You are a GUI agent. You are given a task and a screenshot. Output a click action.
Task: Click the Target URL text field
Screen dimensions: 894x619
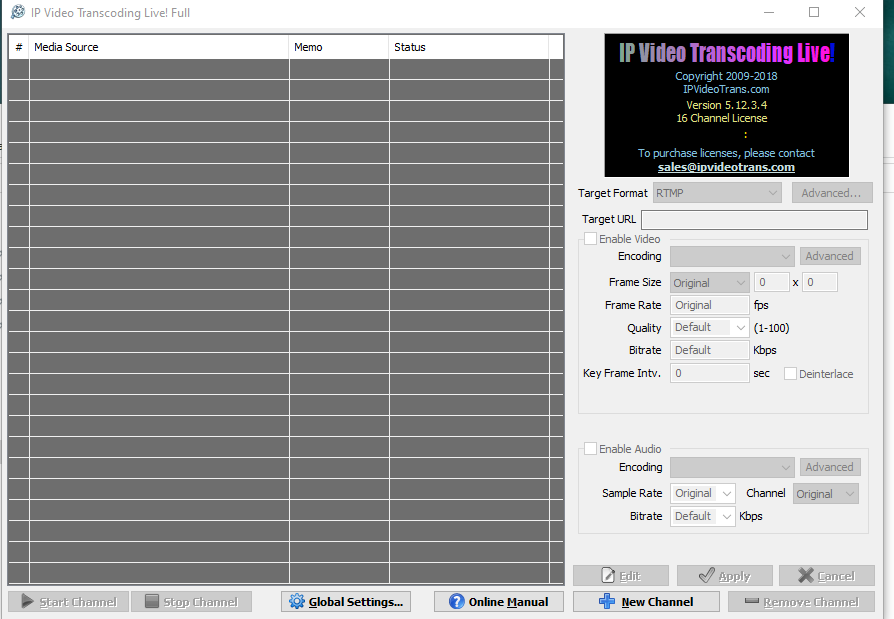(x=754, y=220)
